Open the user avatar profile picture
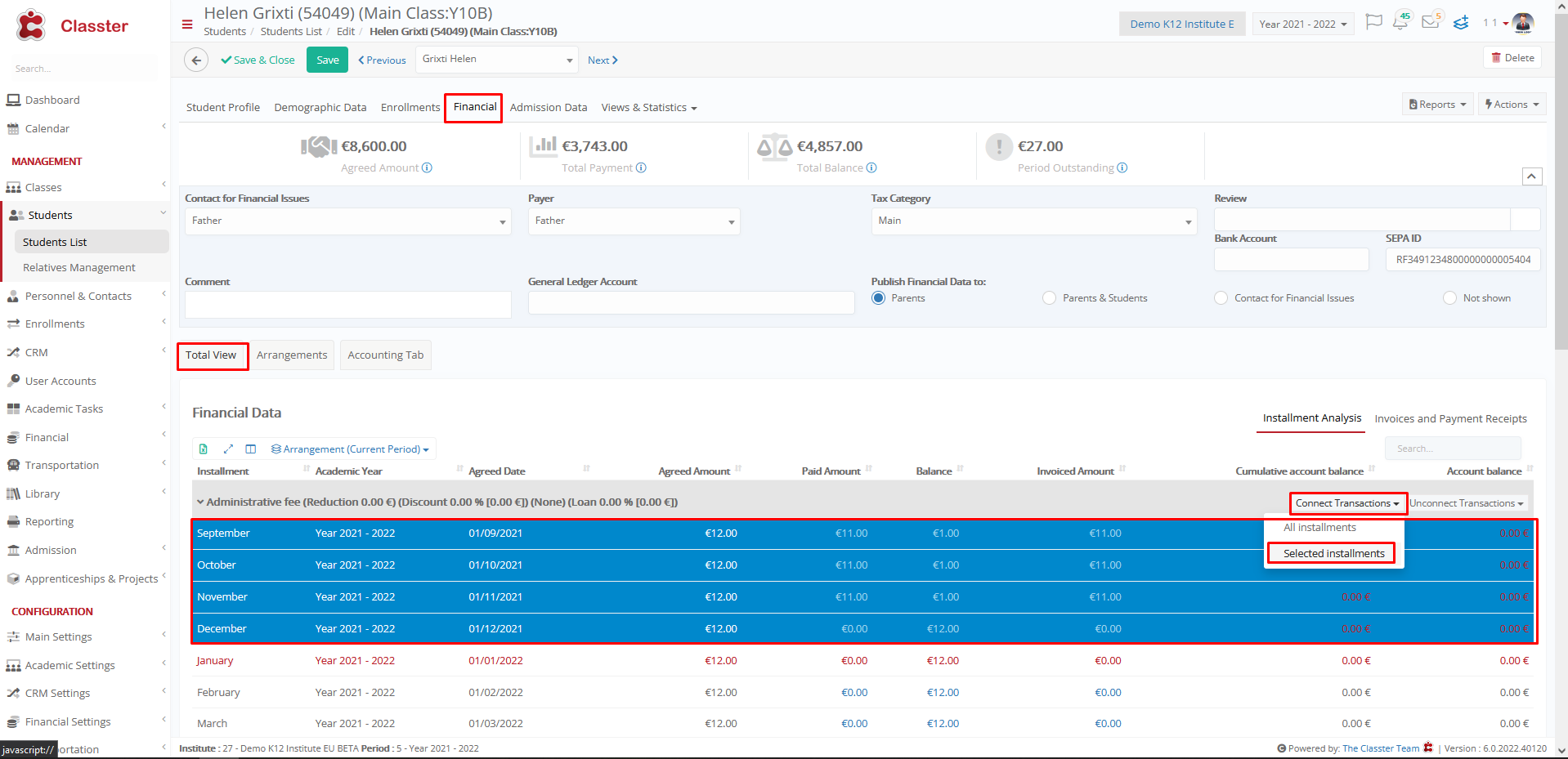 (x=1523, y=23)
